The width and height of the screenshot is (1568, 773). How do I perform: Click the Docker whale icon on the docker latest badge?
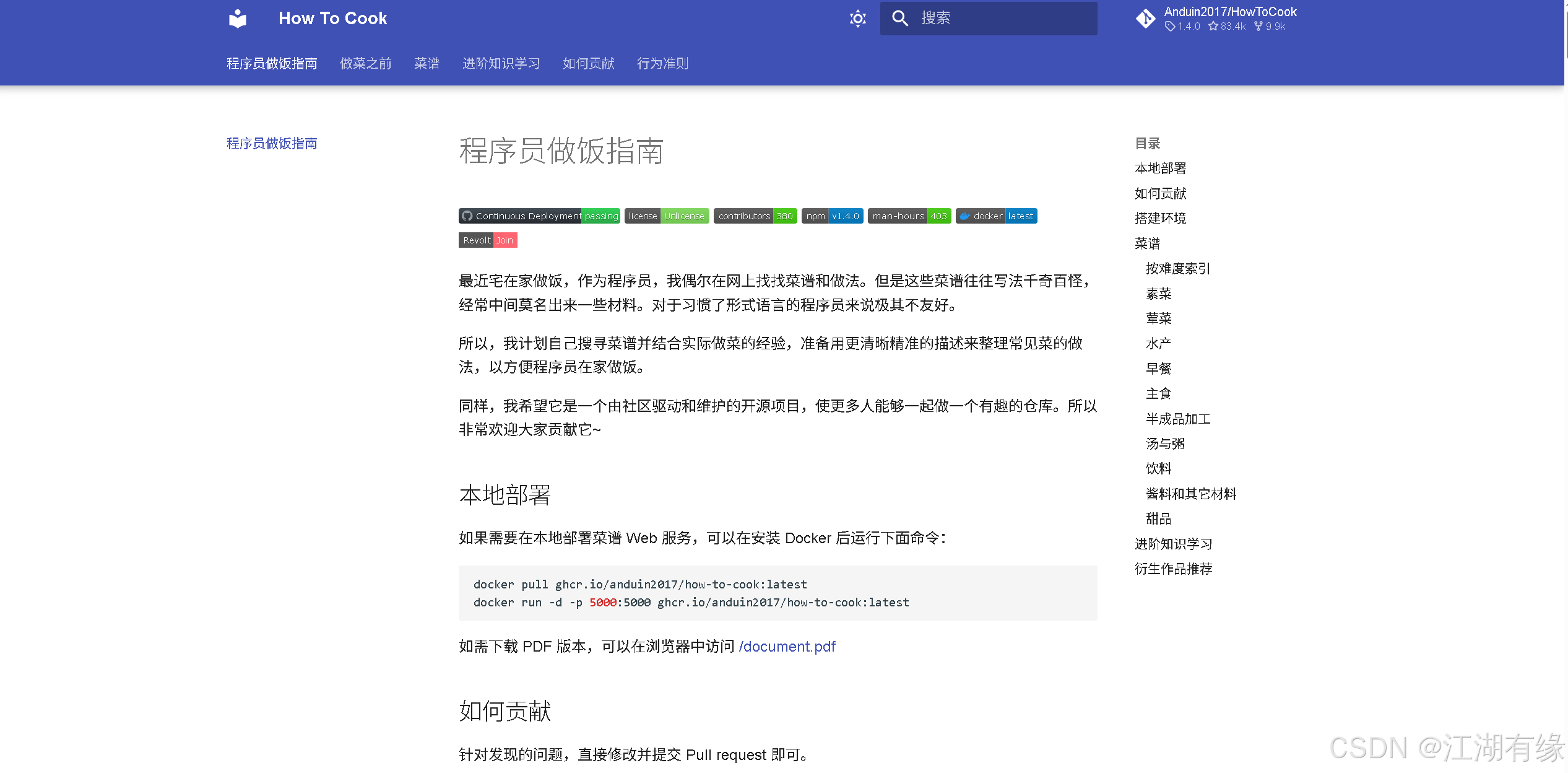click(966, 216)
